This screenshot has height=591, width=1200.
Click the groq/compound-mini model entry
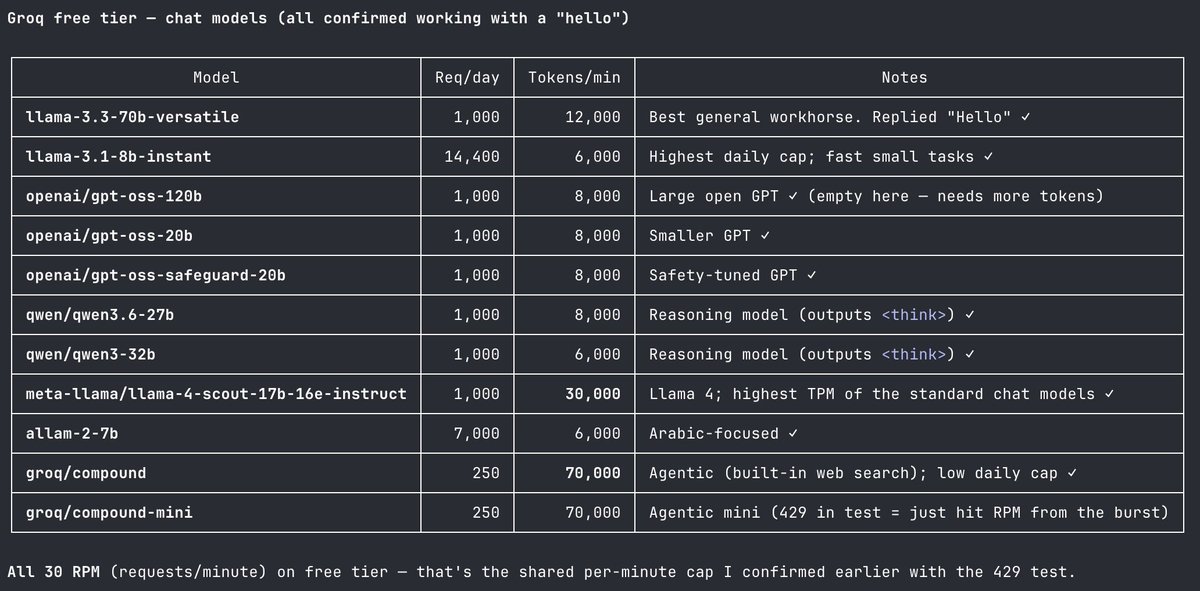point(109,512)
